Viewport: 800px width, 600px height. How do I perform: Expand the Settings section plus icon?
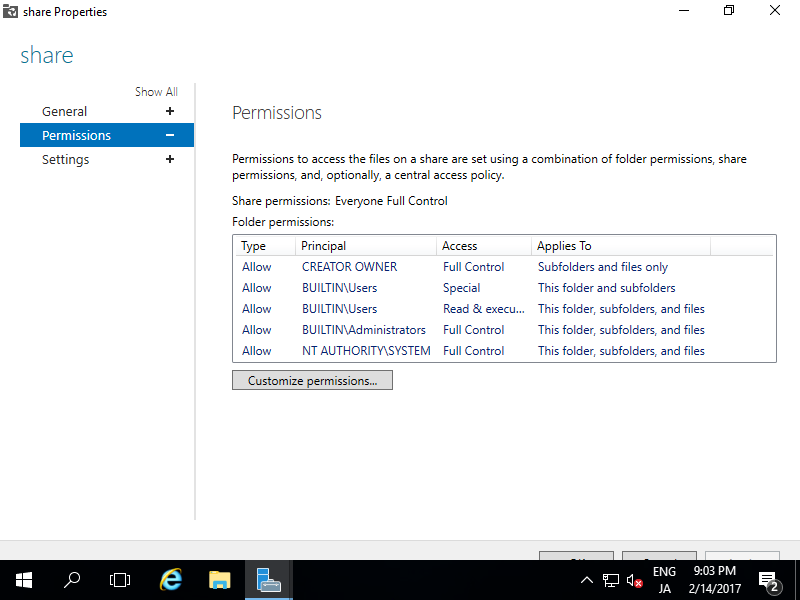pyautogui.click(x=170, y=159)
